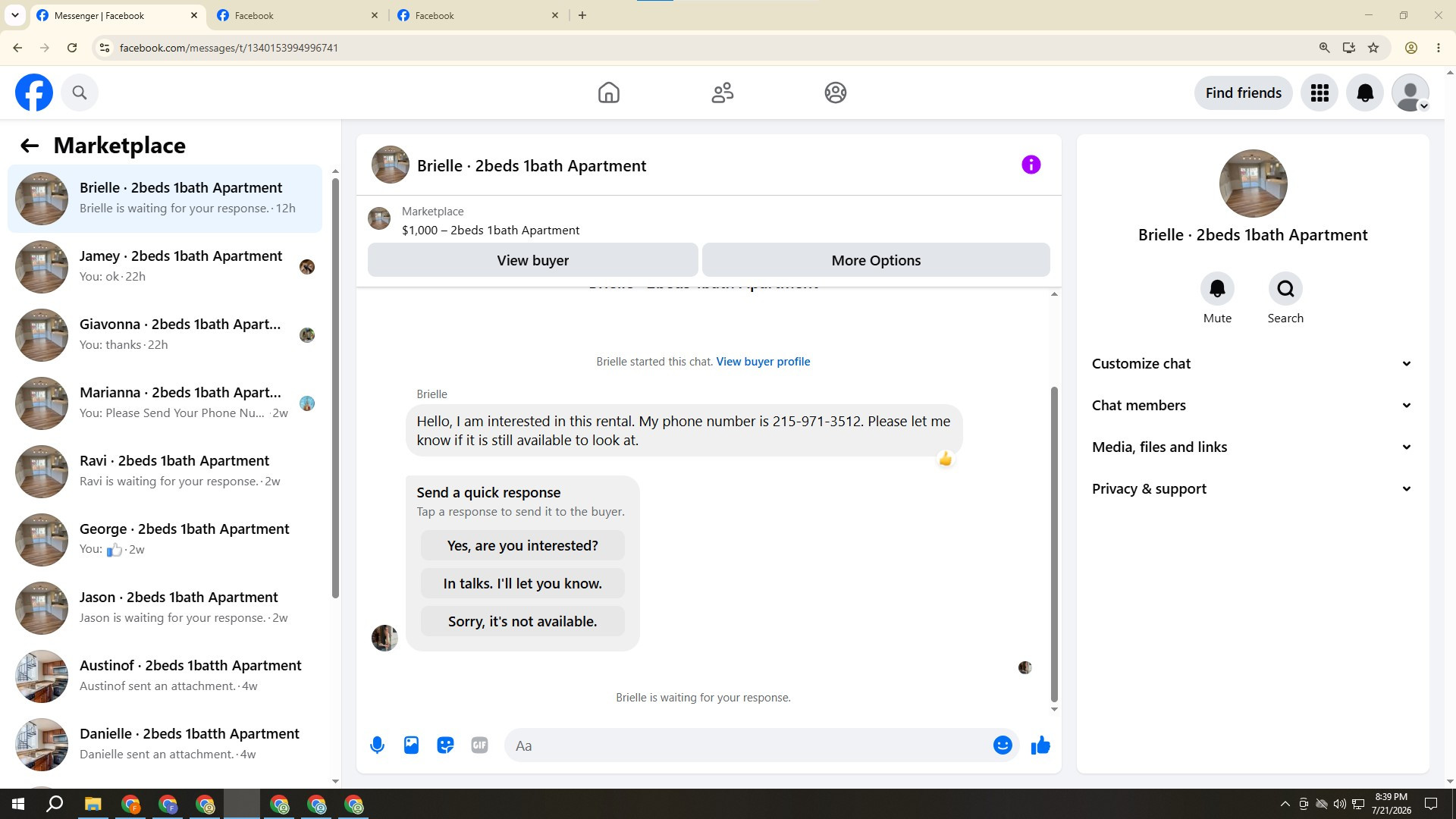Image resolution: width=1456 pixels, height=819 pixels.
Task: Open the Windows notification center
Action: [1431, 804]
